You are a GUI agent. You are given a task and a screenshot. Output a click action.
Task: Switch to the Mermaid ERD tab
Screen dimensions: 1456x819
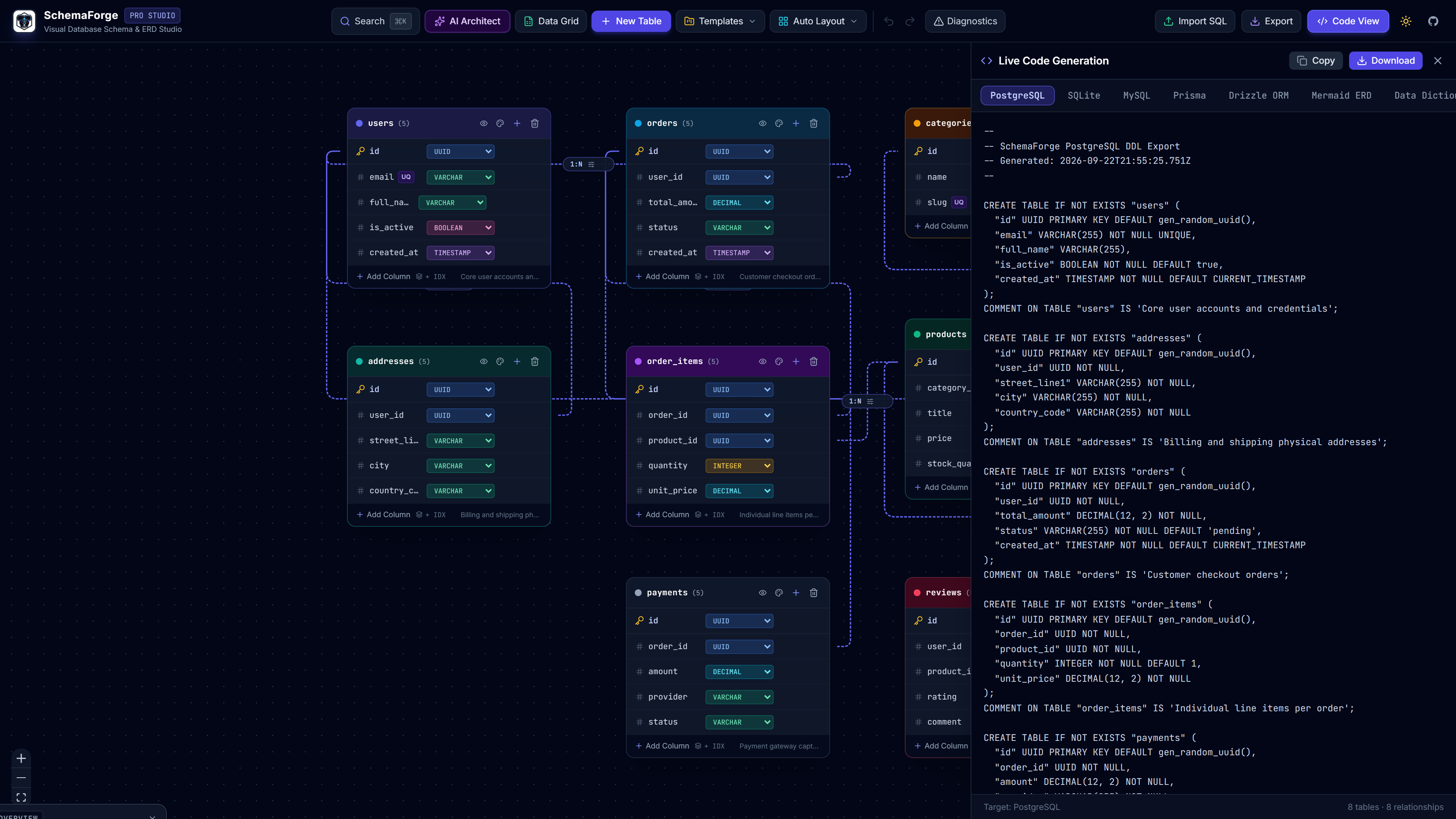click(1341, 96)
